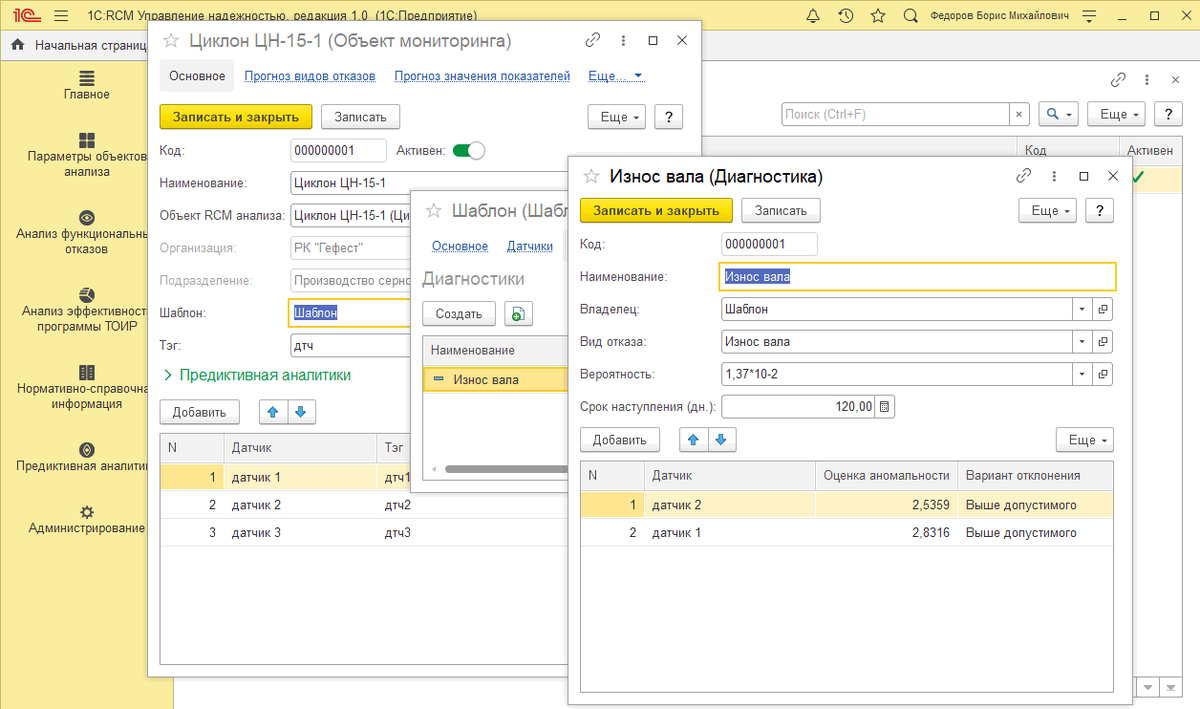Open the Главное section
Image resolution: width=1200 pixels, height=709 pixels.
(x=87, y=86)
